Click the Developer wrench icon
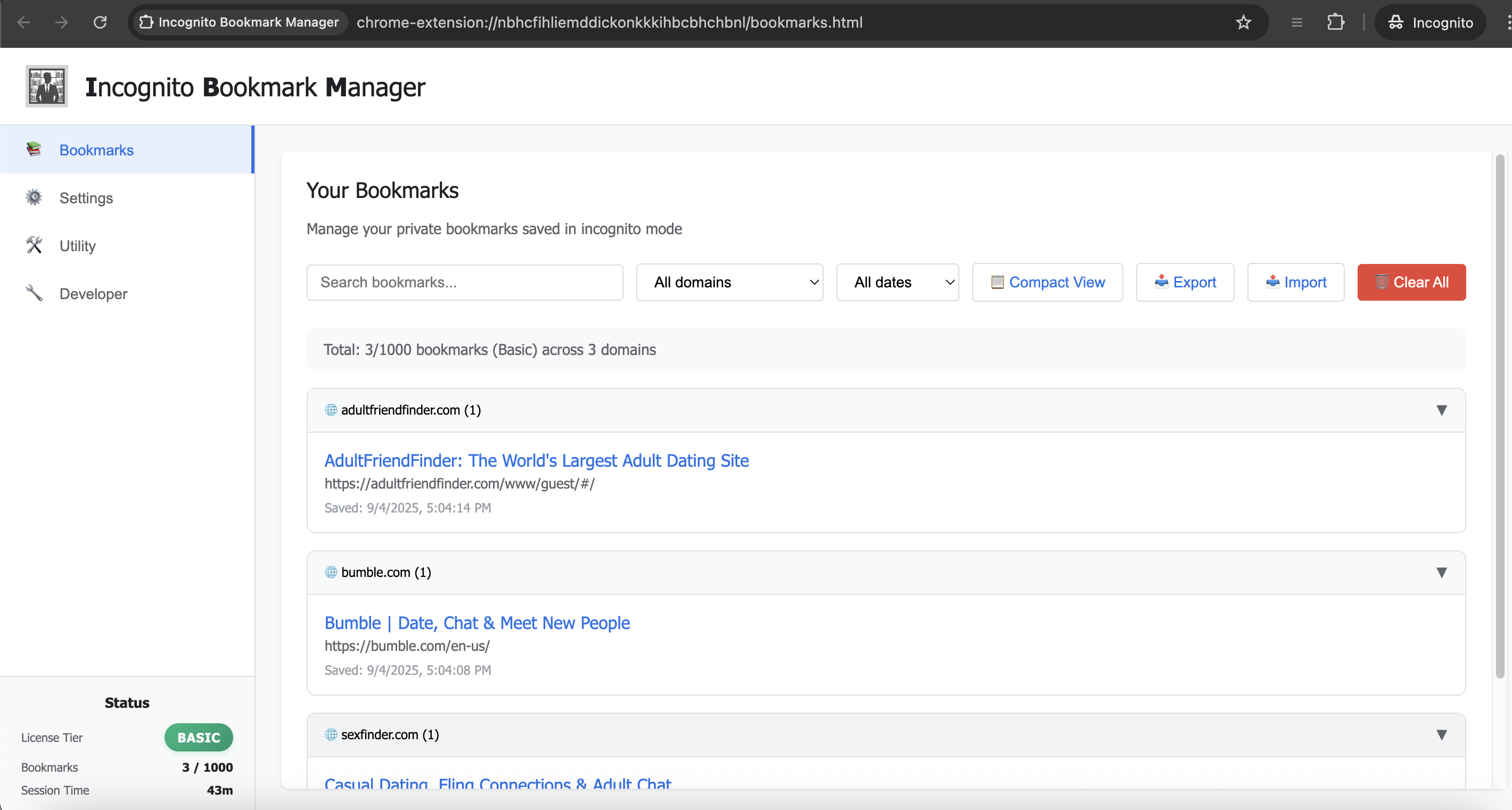This screenshot has width=1512, height=810. [x=34, y=293]
